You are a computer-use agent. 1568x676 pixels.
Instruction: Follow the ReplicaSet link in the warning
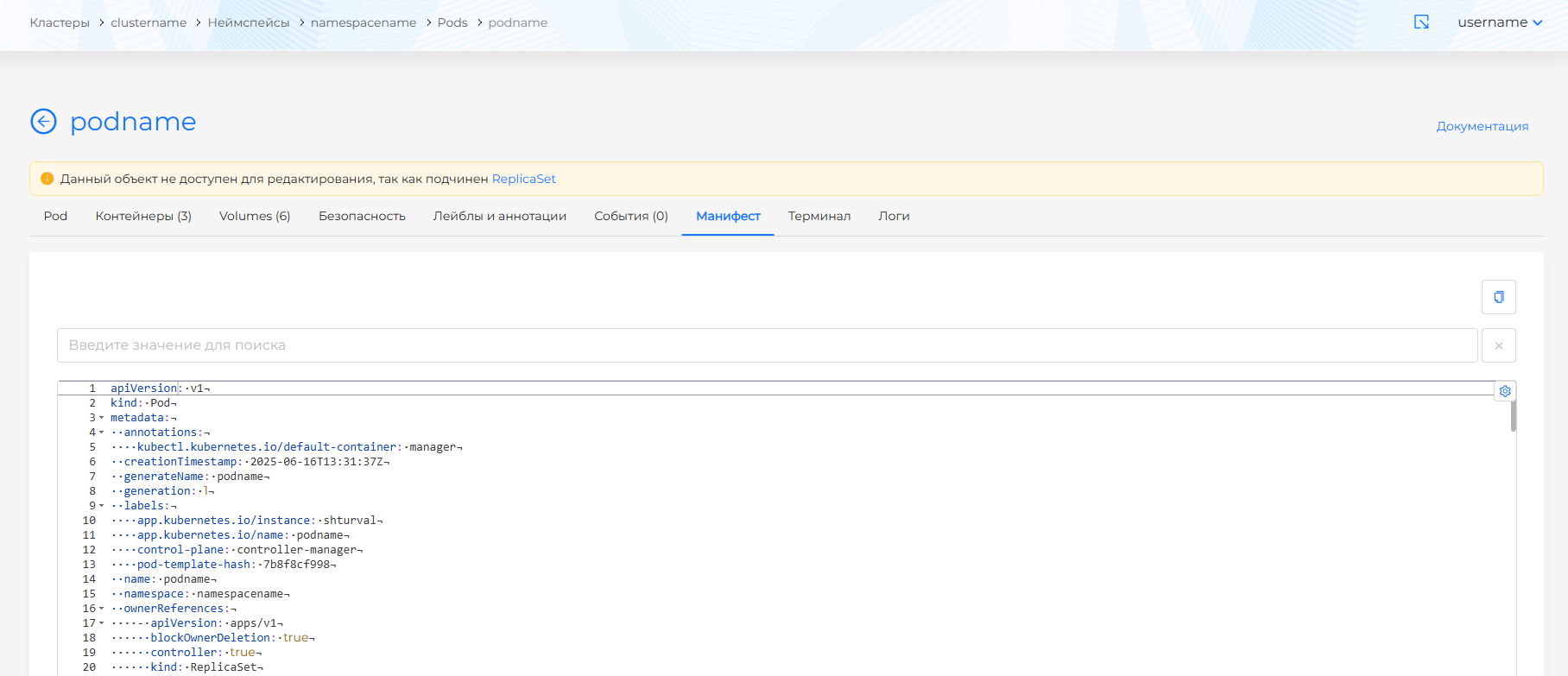click(523, 179)
